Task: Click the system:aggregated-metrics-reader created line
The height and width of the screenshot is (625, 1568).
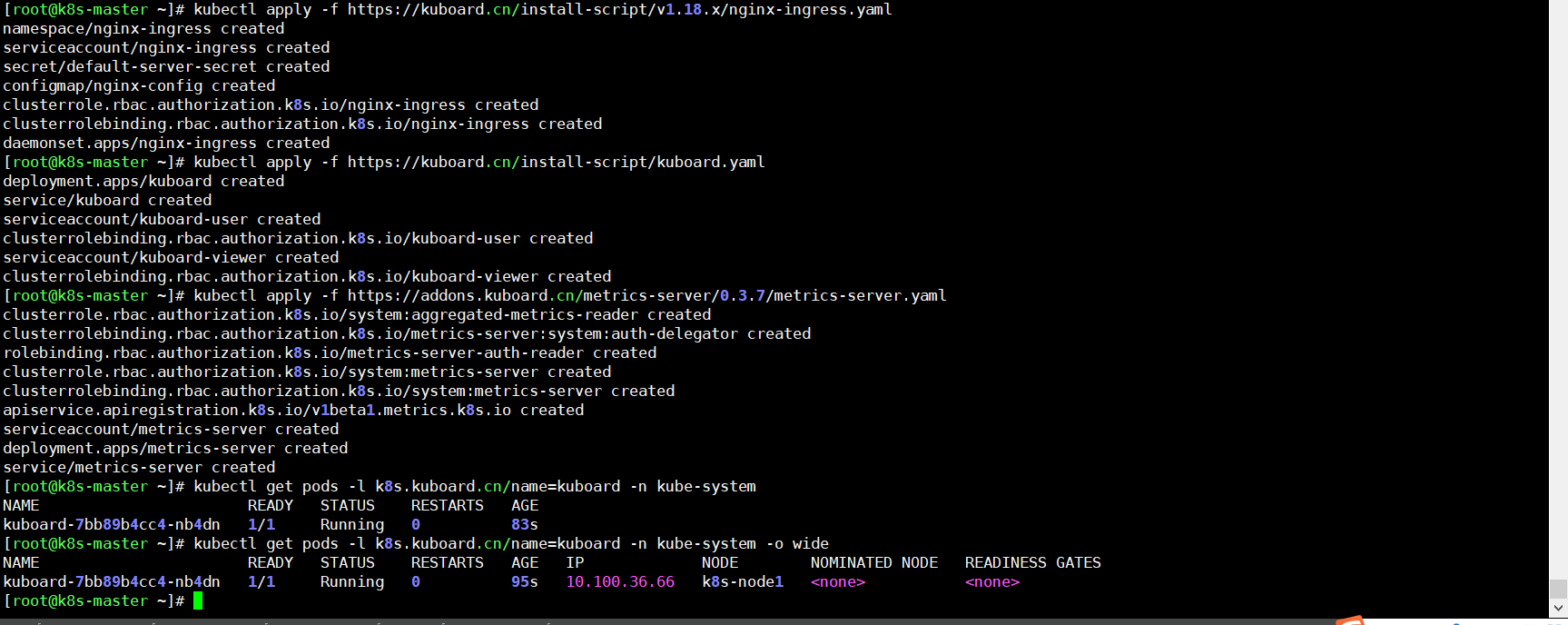Action: coord(357,315)
